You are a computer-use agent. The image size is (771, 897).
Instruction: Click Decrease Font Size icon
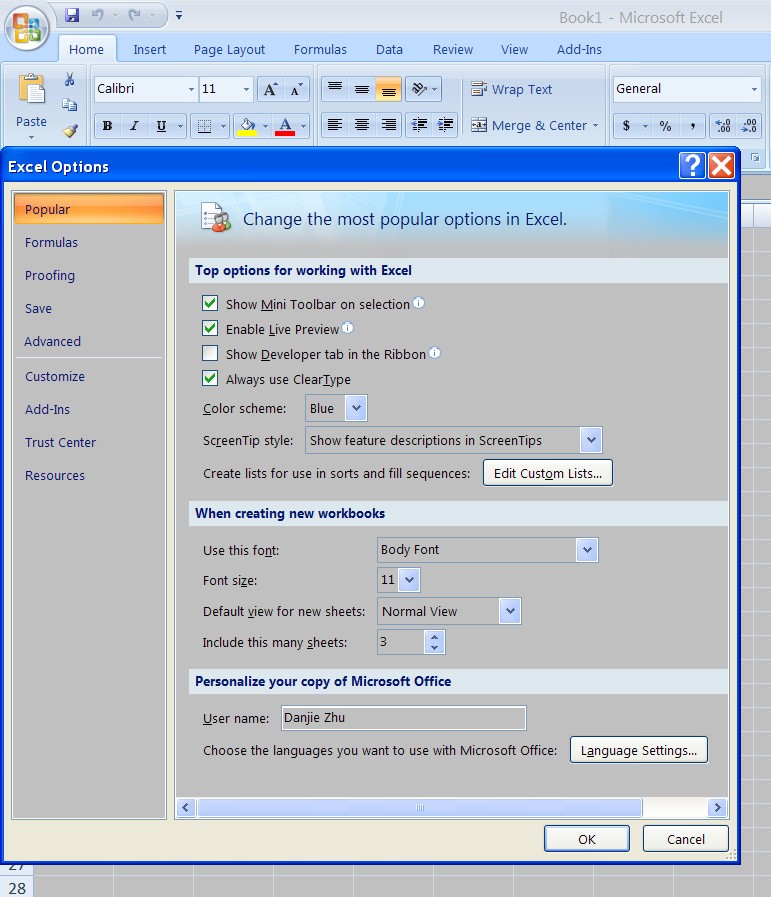point(296,90)
